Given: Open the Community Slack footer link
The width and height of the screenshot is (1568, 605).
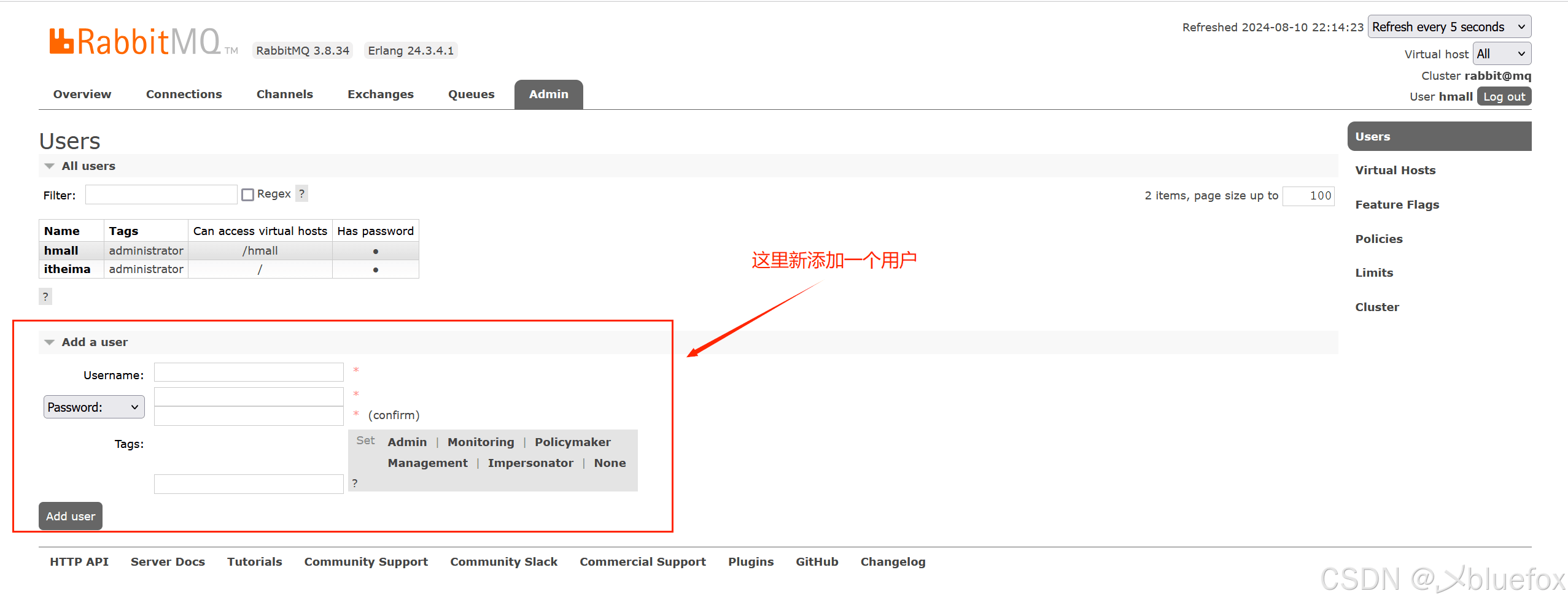Looking at the screenshot, I should pyautogui.click(x=504, y=562).
